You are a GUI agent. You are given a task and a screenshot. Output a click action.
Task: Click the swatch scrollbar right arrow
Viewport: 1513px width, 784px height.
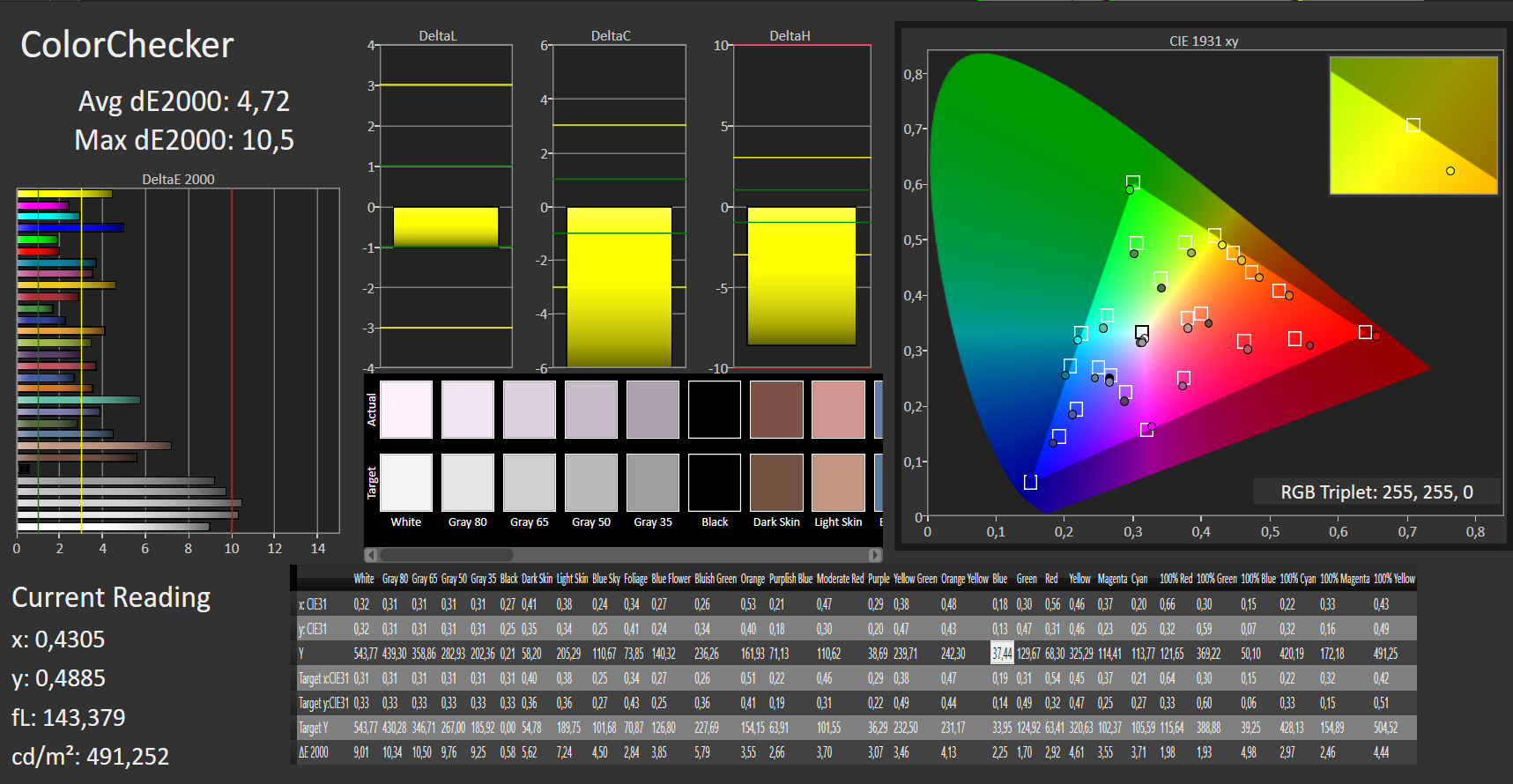[874, 555]
